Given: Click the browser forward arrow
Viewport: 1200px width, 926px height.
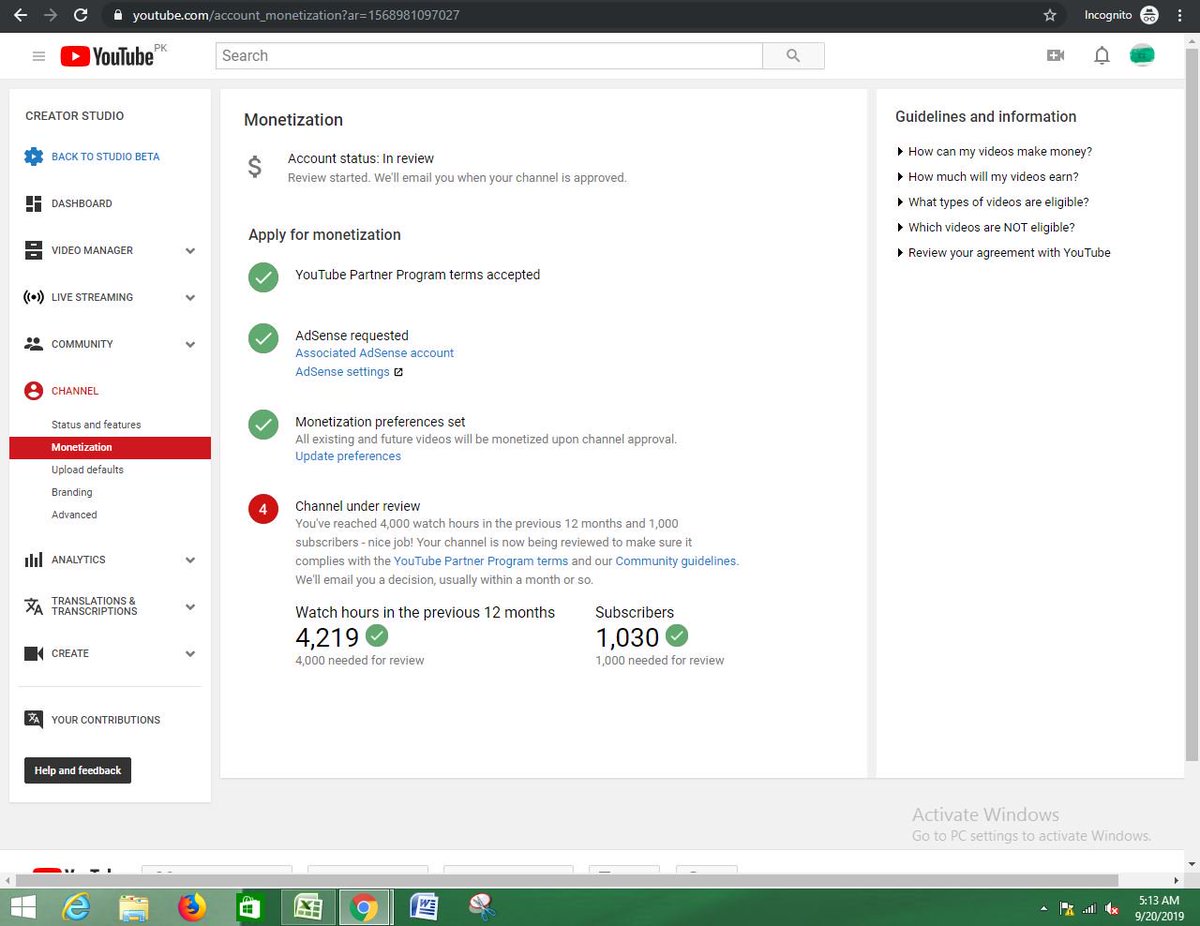Looking at the screenshot, I should (50, 15).
